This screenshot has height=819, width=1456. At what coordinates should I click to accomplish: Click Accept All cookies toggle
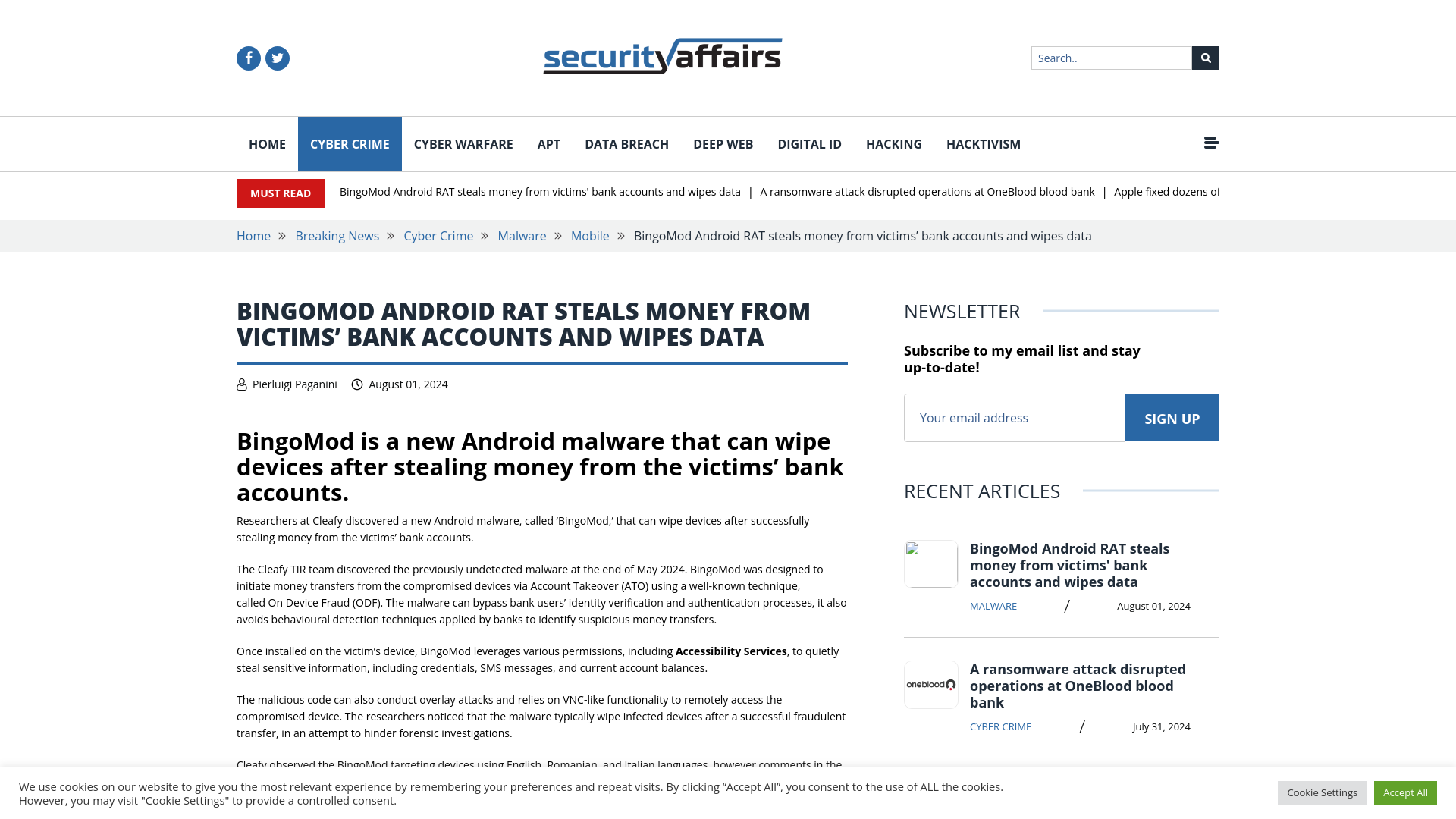[x=1405, y=792]
